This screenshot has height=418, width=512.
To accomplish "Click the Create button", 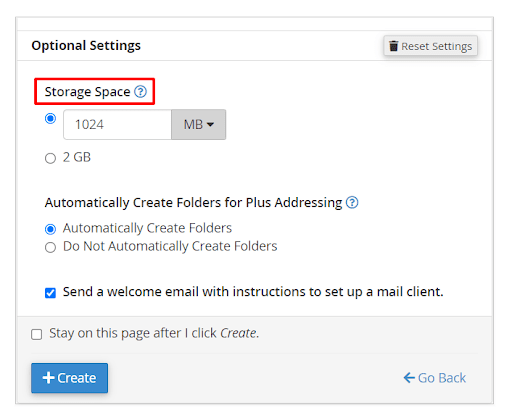I will tap(69, 378).
